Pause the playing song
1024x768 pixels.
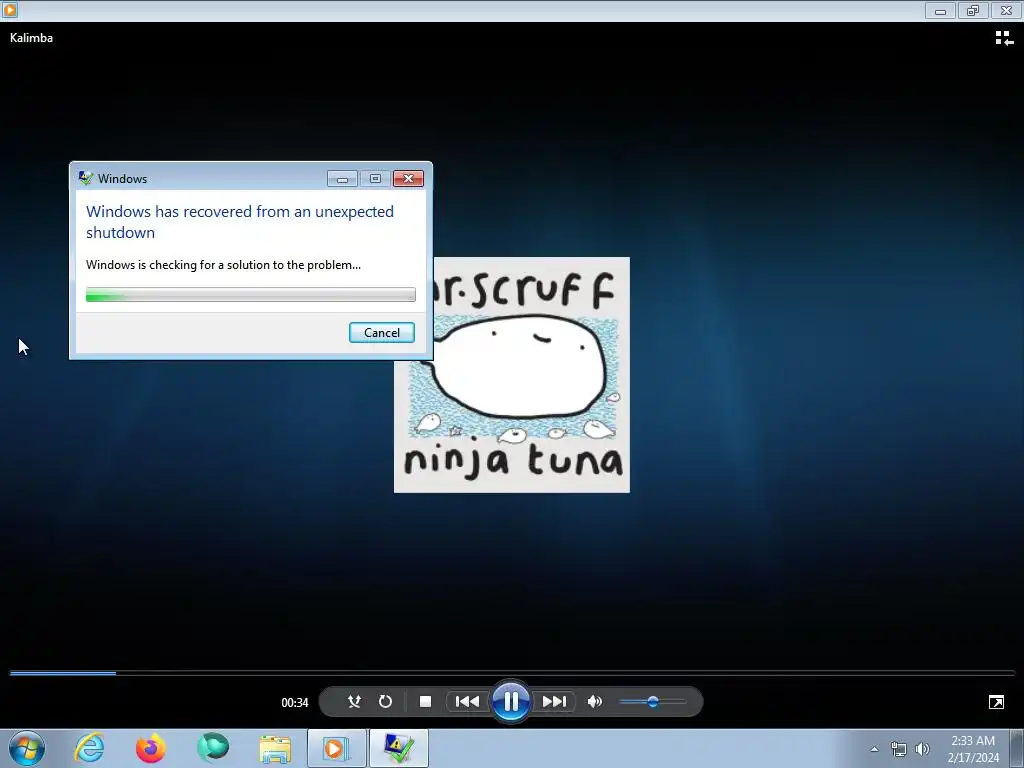click(511, 701)
